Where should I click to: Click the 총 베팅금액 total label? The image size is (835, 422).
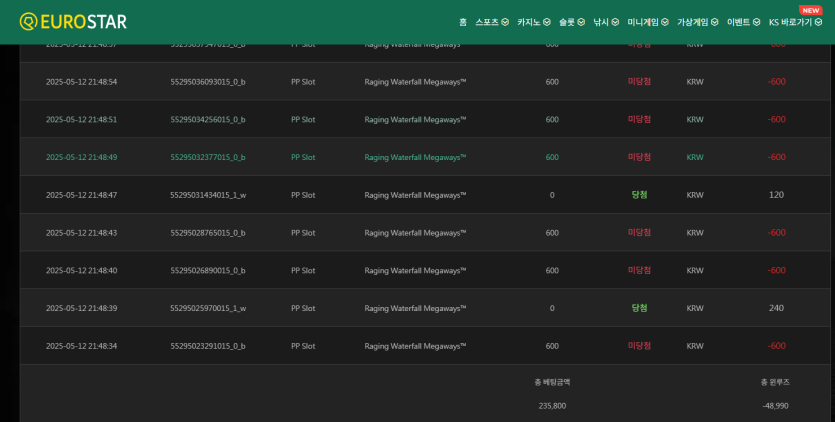[552, 382]
